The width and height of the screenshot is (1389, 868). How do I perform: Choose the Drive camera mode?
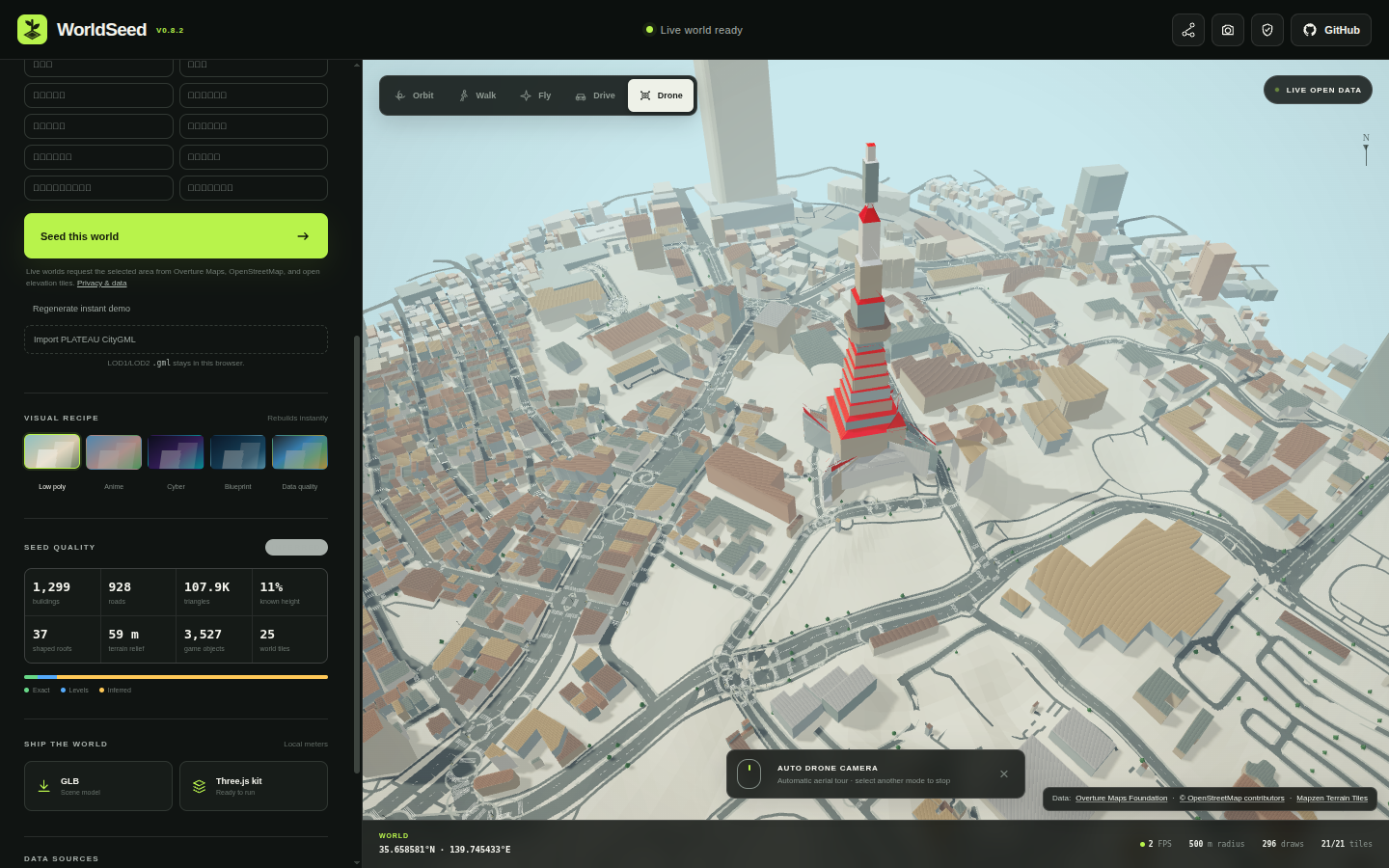click(595, 95)
